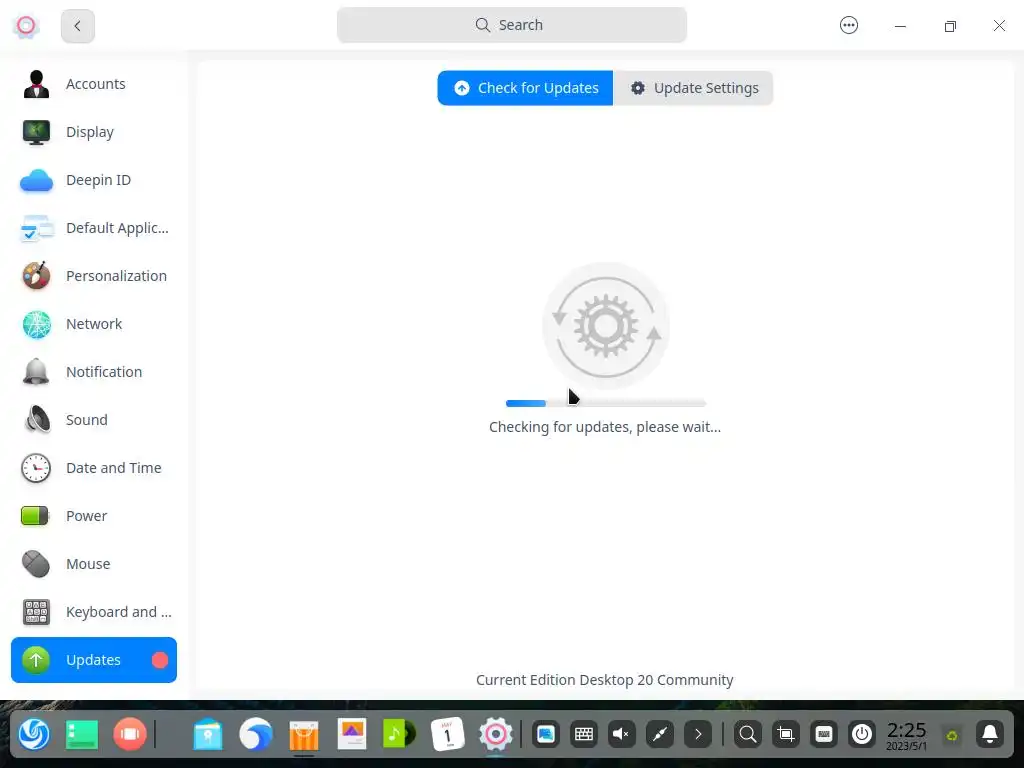
Task: Click Control Center gear in dock
Action: [496, 734]
